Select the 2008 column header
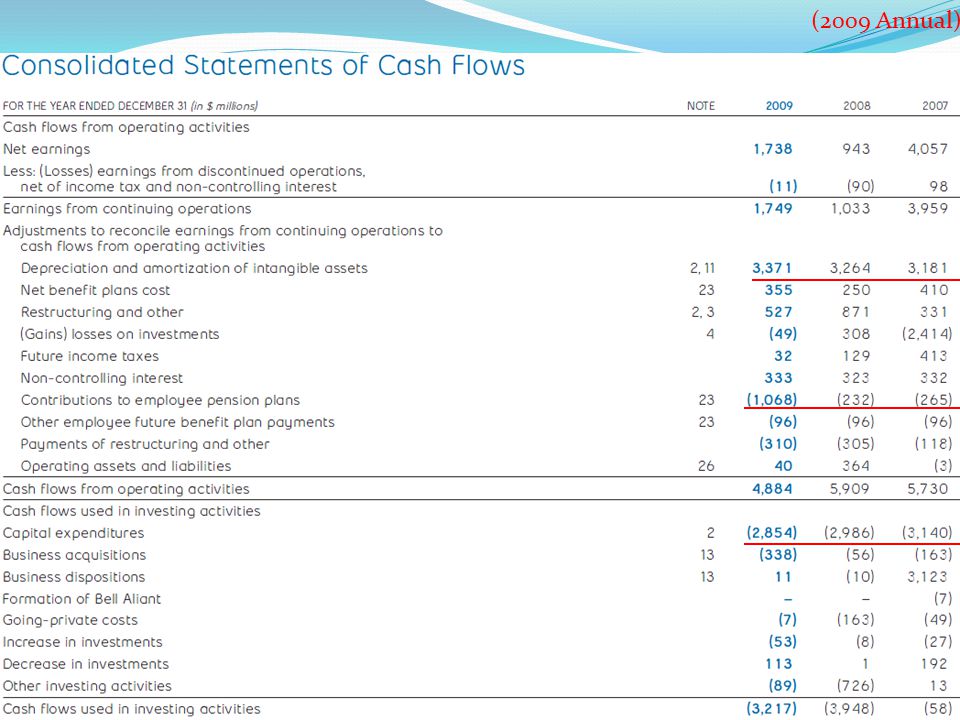960x720 pixels. click(x=857, y=106)
